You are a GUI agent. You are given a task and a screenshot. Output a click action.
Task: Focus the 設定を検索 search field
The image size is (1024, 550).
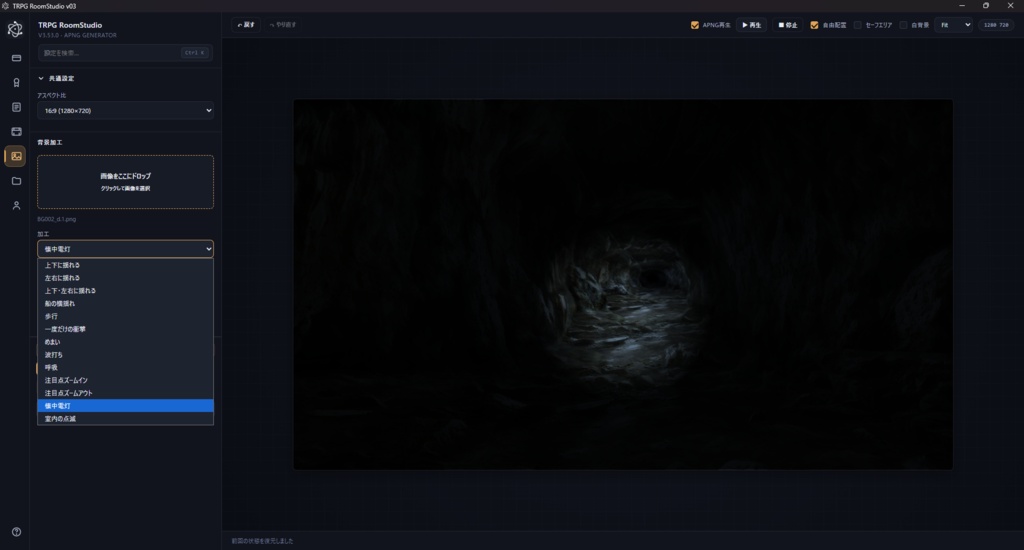(x=125, y=52)
